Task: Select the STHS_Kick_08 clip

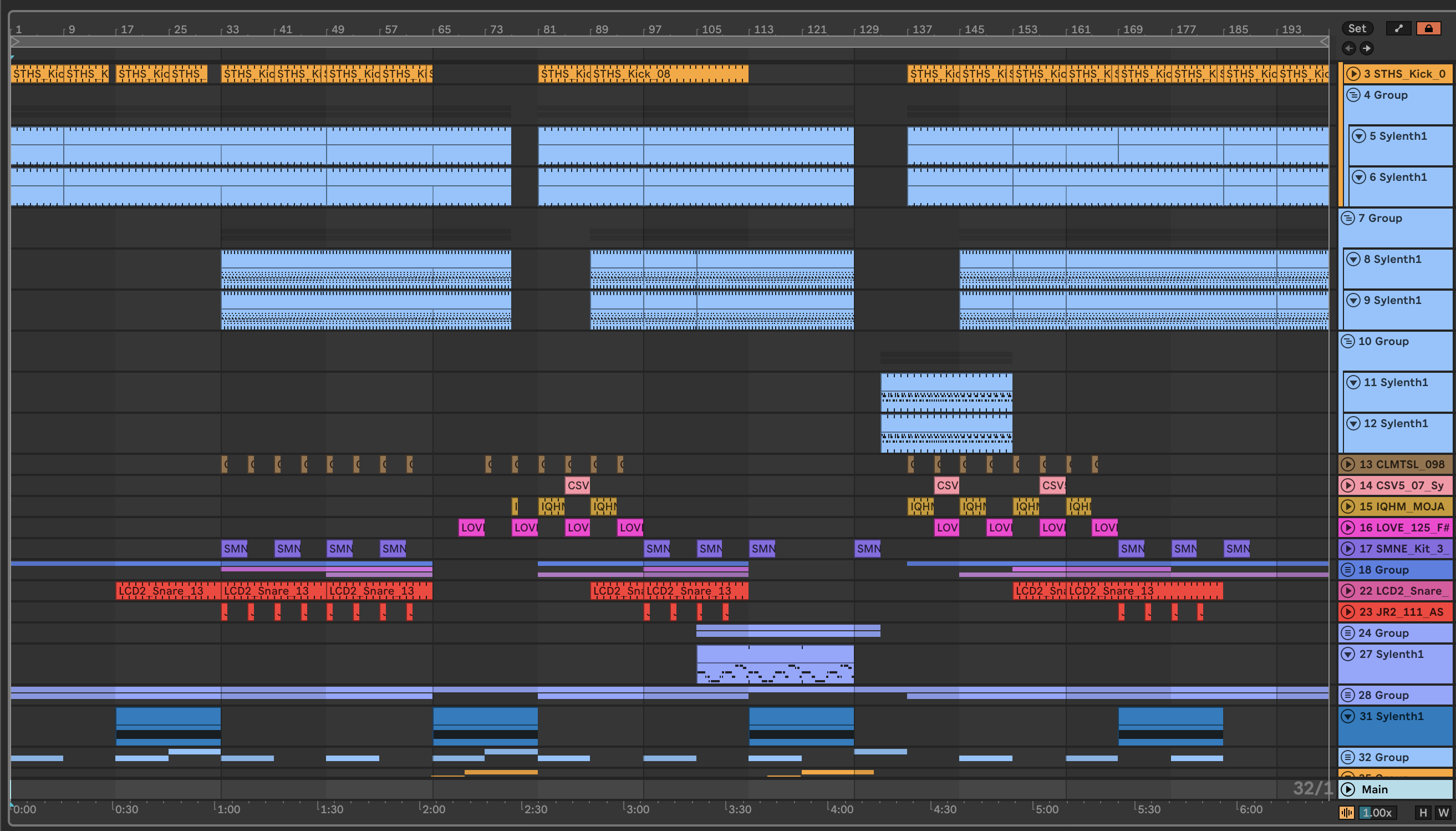Action: point(670,74)
